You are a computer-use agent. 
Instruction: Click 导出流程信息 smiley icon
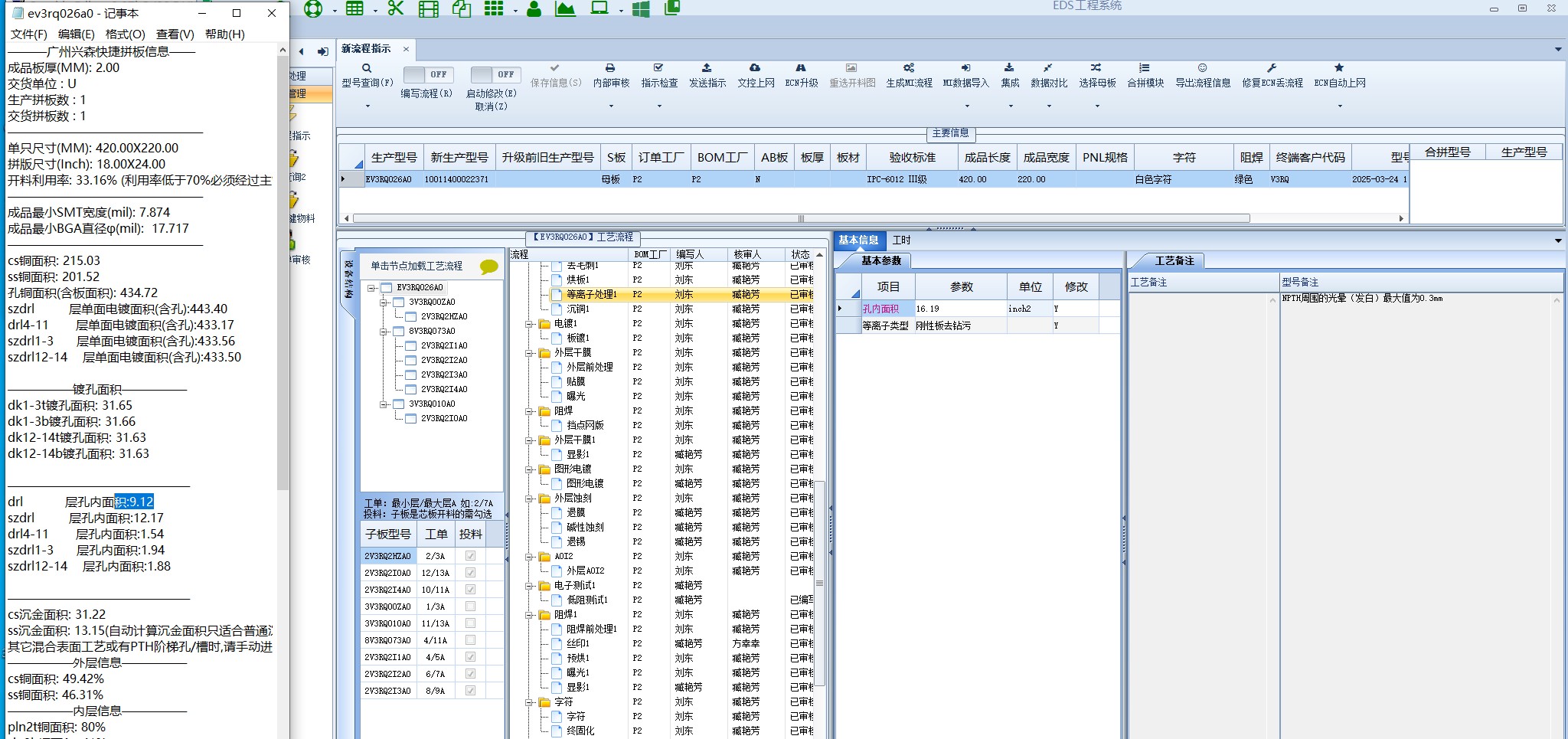click(x=1203, y=68)
